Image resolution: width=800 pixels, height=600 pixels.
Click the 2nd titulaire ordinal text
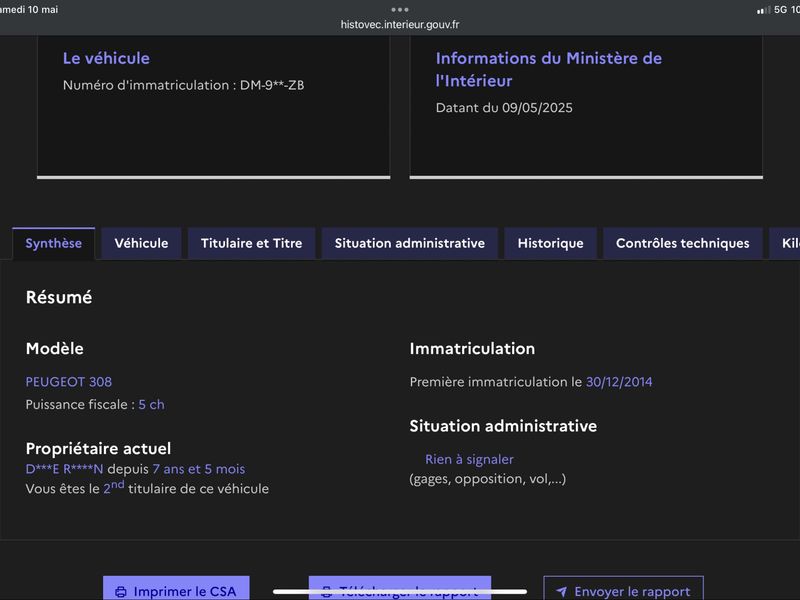coord(113,487)
